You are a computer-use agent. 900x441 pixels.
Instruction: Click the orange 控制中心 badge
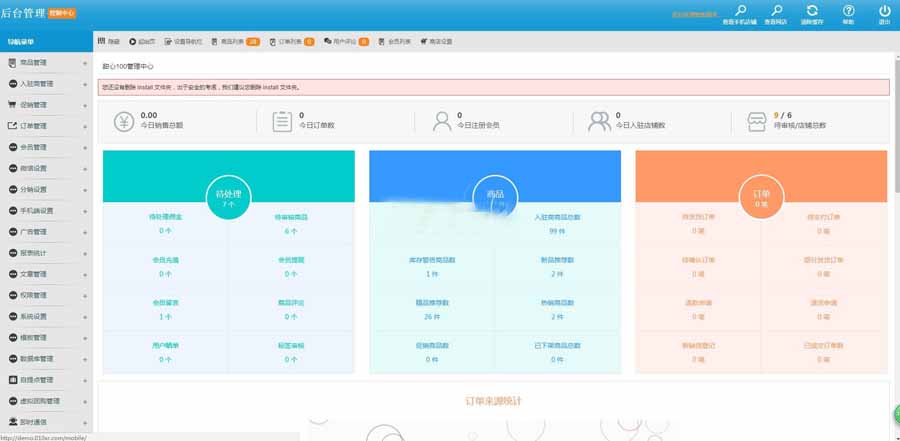pos(62,12)
